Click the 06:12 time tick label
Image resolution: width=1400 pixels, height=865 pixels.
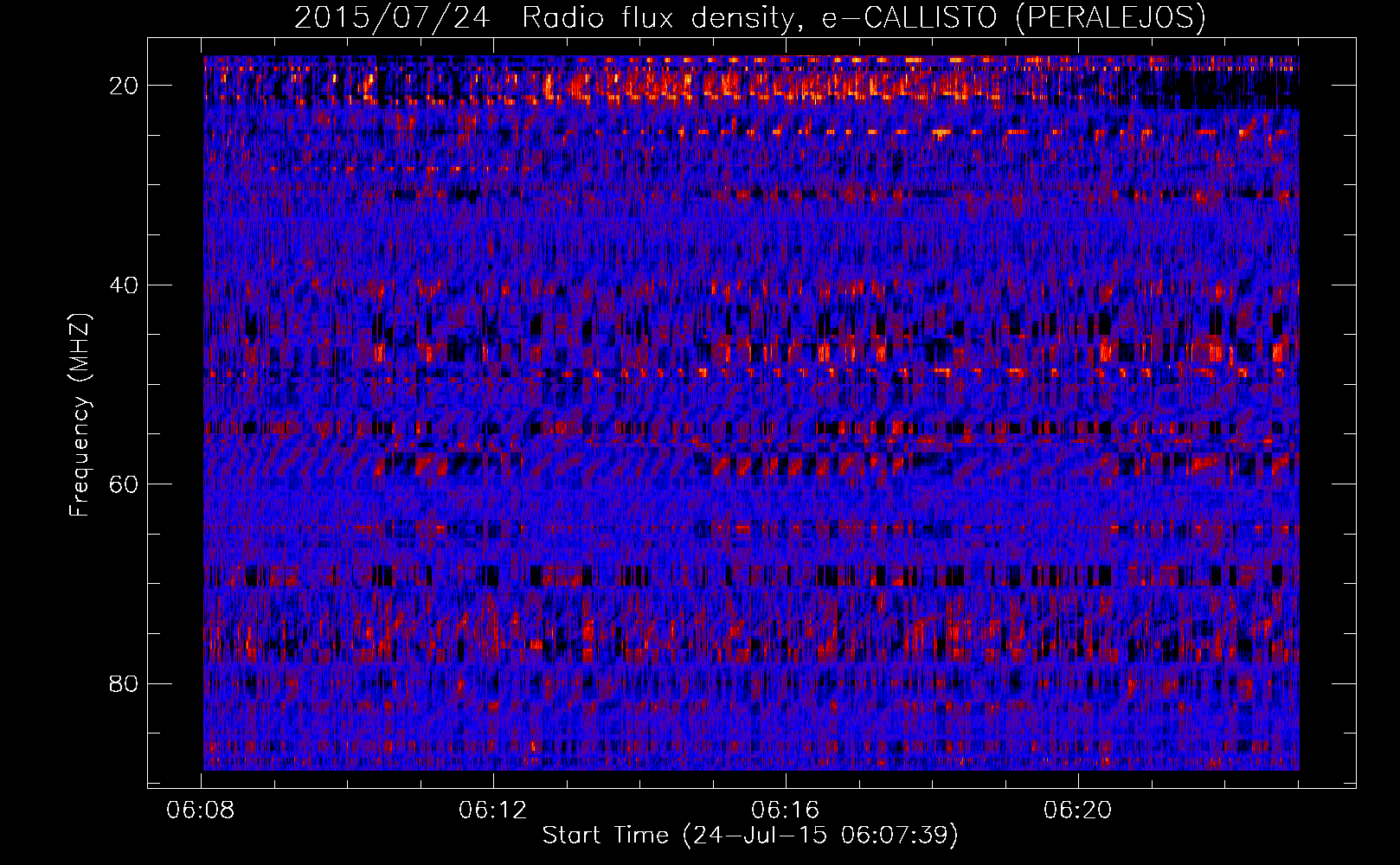pyautogui.click(x=493, y=811)
